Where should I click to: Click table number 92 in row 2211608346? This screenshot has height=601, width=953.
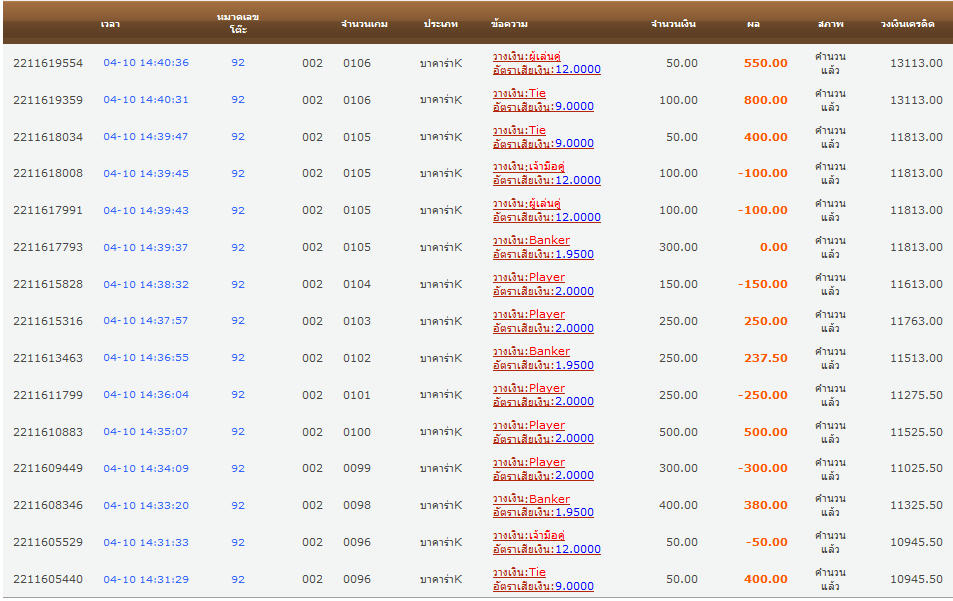(238, 506)
